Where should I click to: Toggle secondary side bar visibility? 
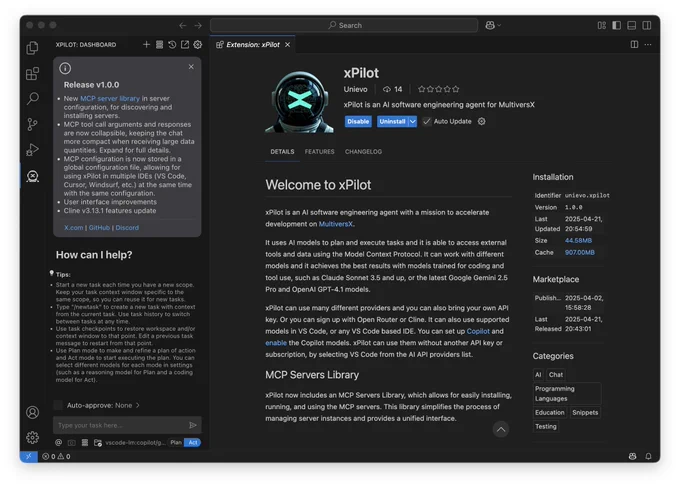click(x=647, y=26)
